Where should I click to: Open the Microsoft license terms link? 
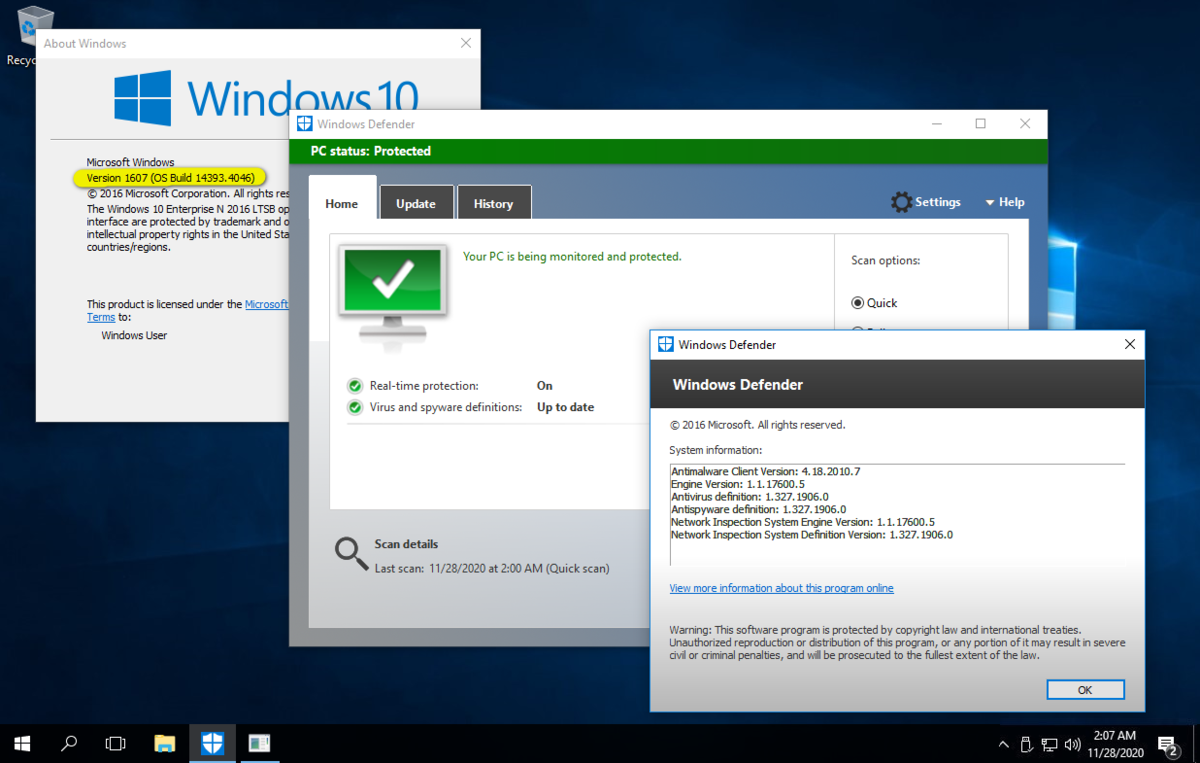[267, 304]
